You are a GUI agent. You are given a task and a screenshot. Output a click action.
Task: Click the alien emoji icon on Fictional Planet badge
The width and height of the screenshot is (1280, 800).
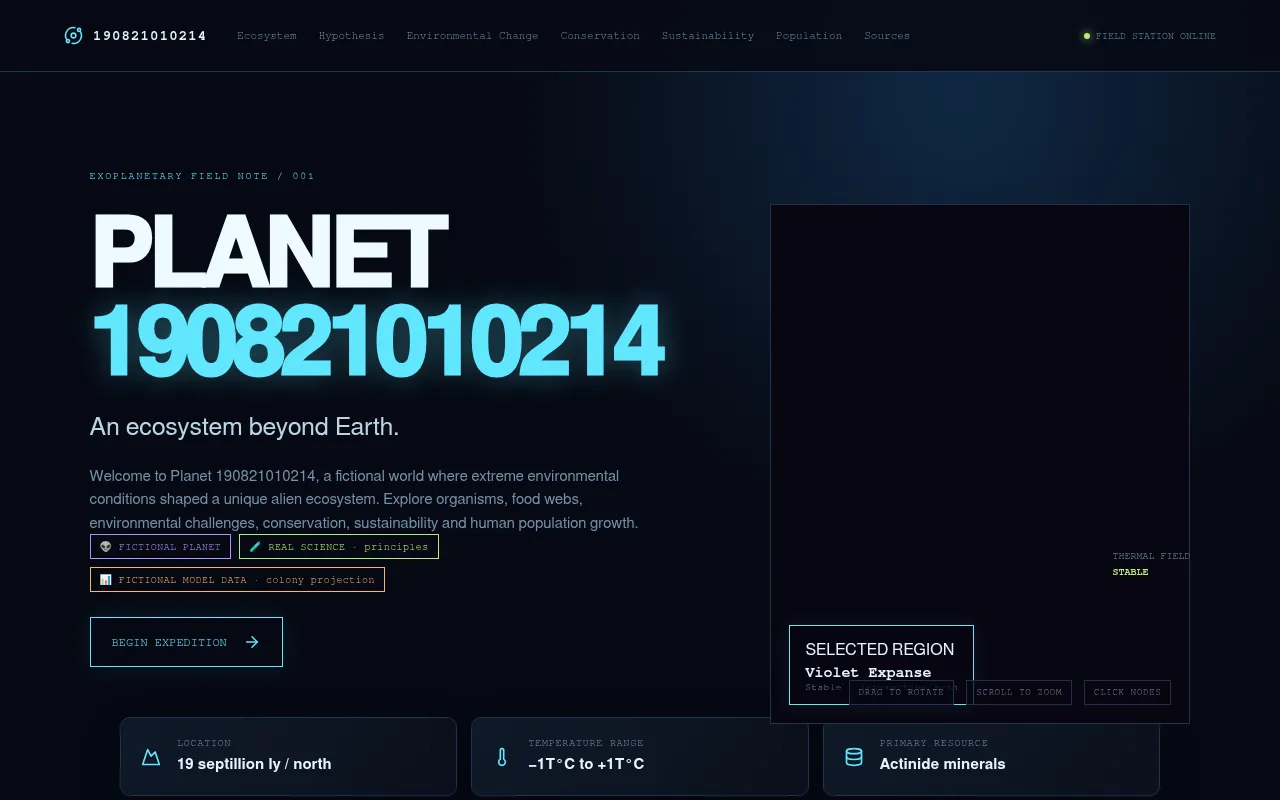click(x=106, y=547)
